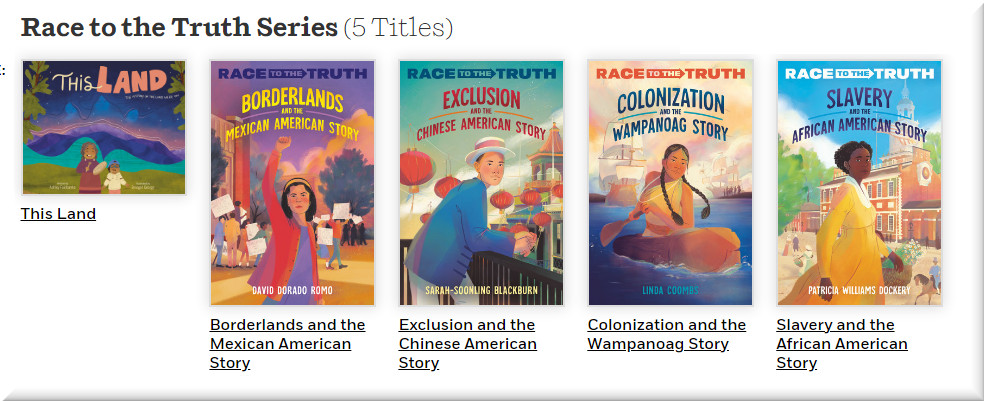Select the Exclusion and Chinese American cover

click(481, 183)
